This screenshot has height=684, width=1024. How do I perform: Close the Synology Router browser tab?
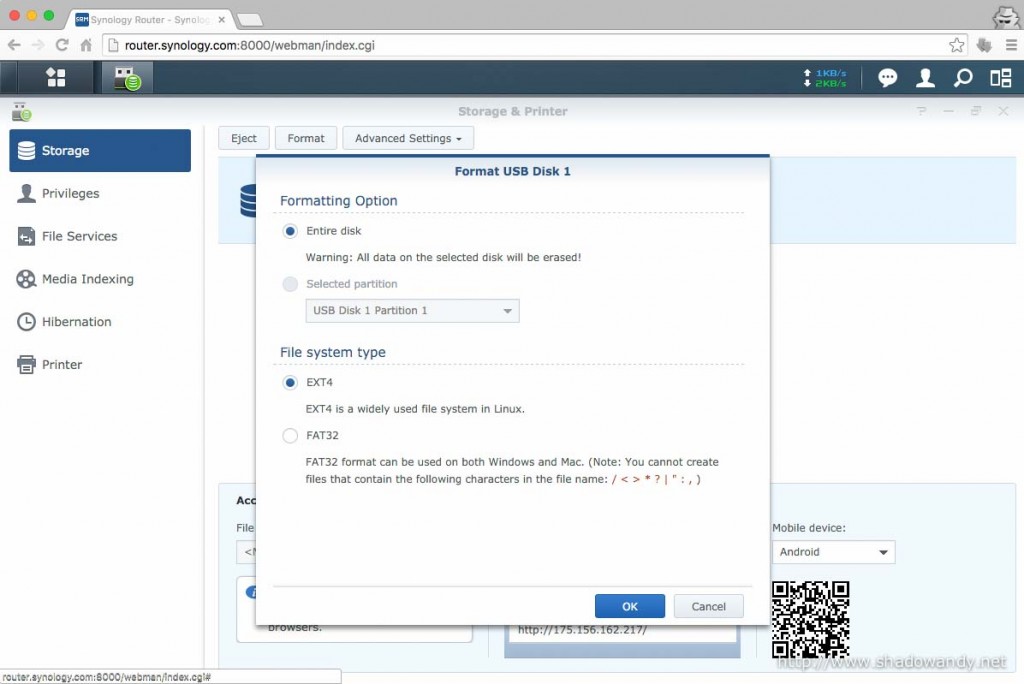click(221, 20)
